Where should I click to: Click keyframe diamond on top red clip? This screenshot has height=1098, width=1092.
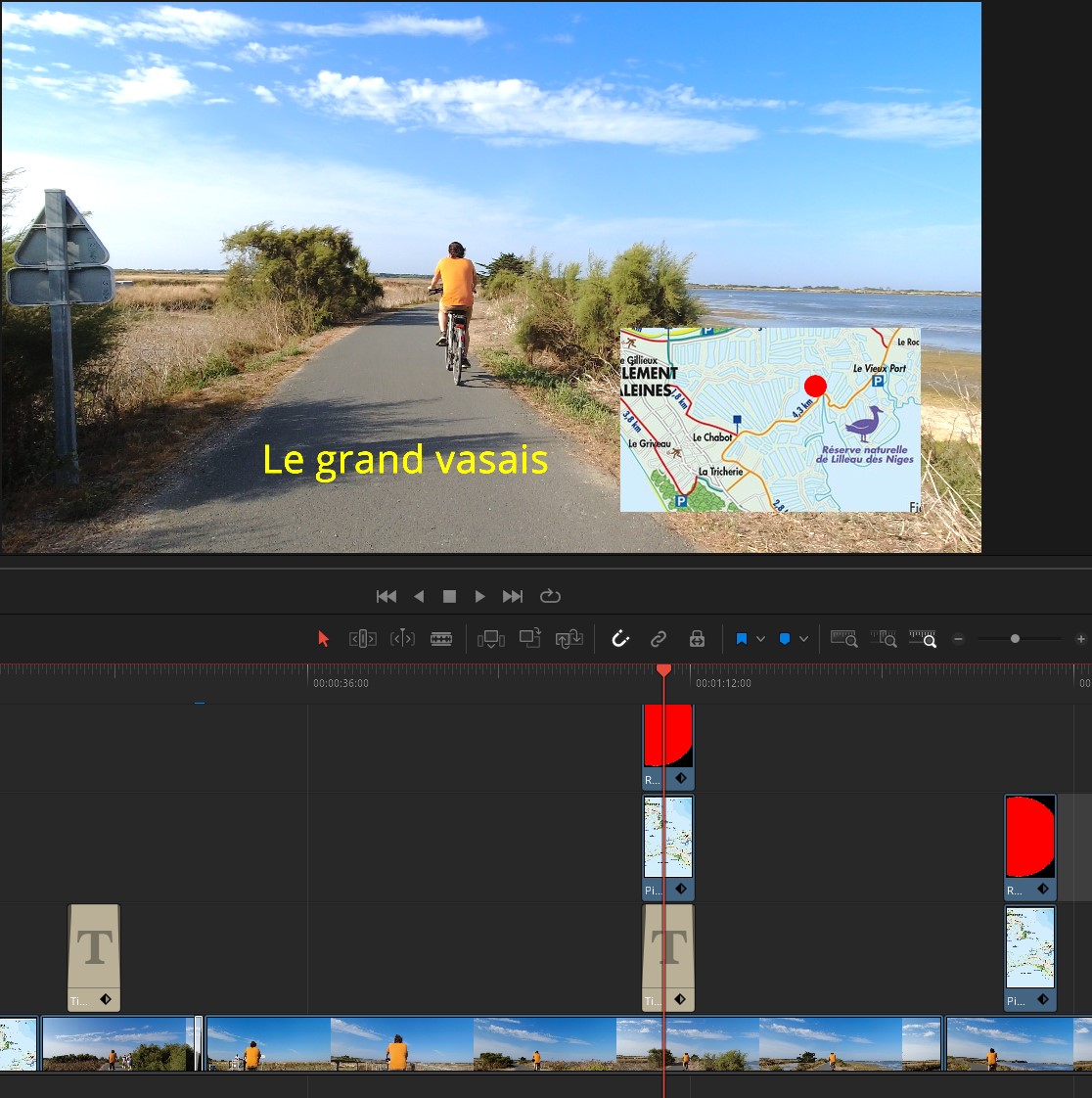point(680,778)
